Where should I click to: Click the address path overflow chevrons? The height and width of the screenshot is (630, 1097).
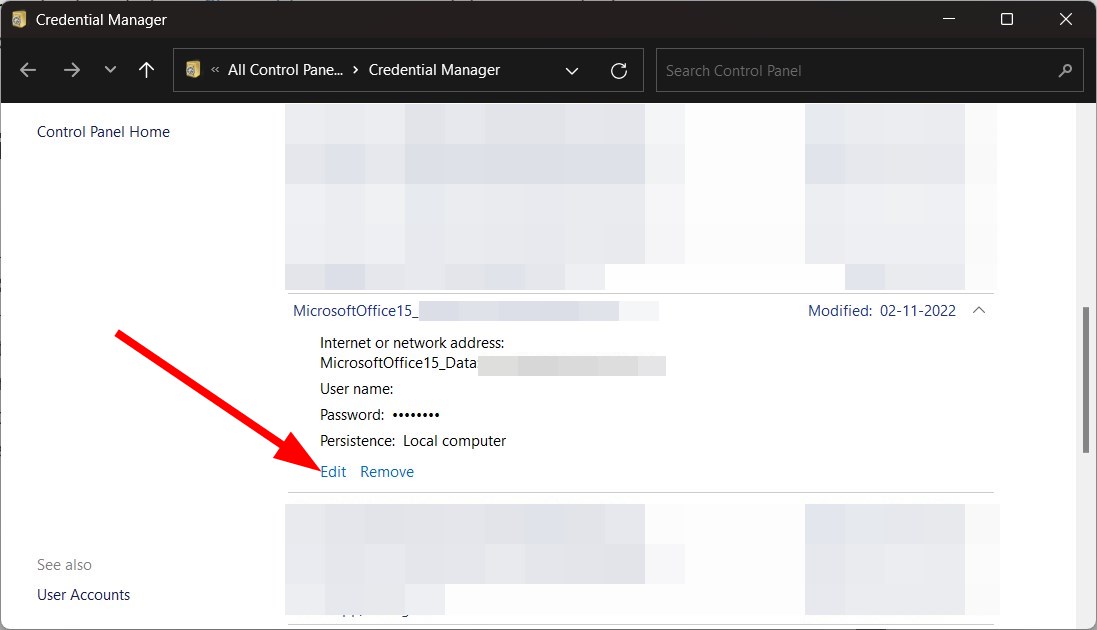coord(215,70)
